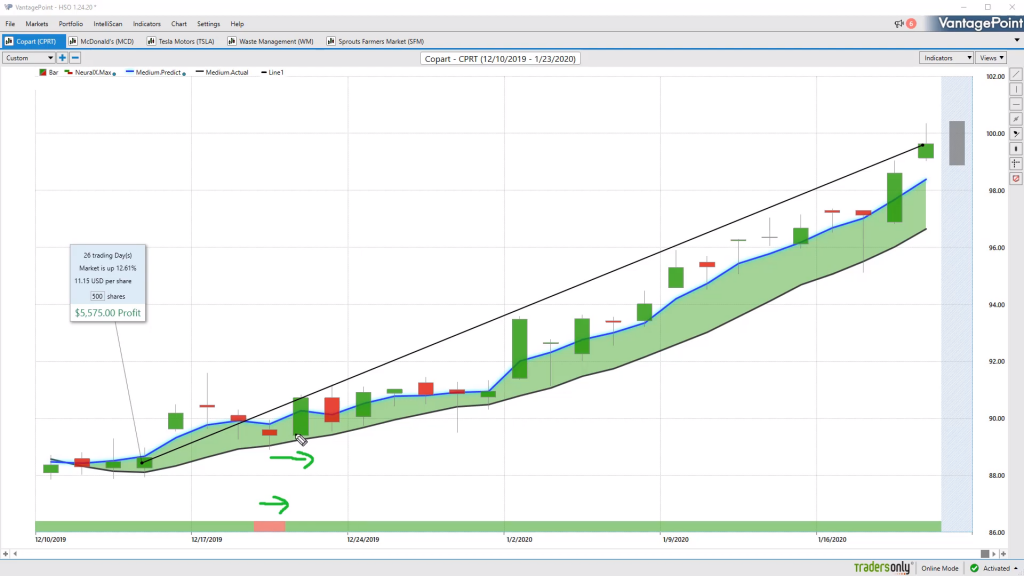
Task: Click the left scroll arrow at chart bottom
Action: (15, 554)
